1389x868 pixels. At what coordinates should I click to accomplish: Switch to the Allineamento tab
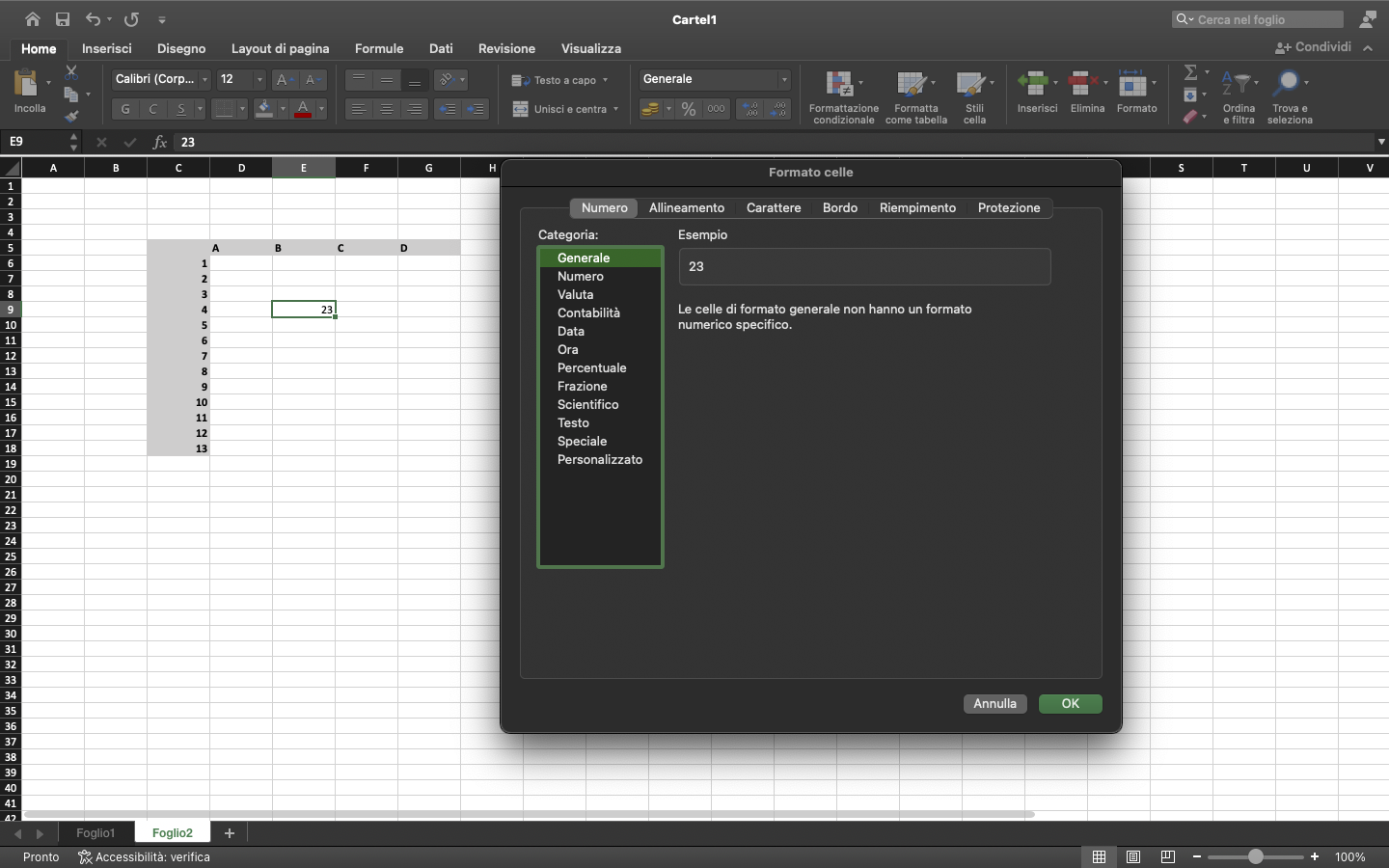click(x=686, y=207)
